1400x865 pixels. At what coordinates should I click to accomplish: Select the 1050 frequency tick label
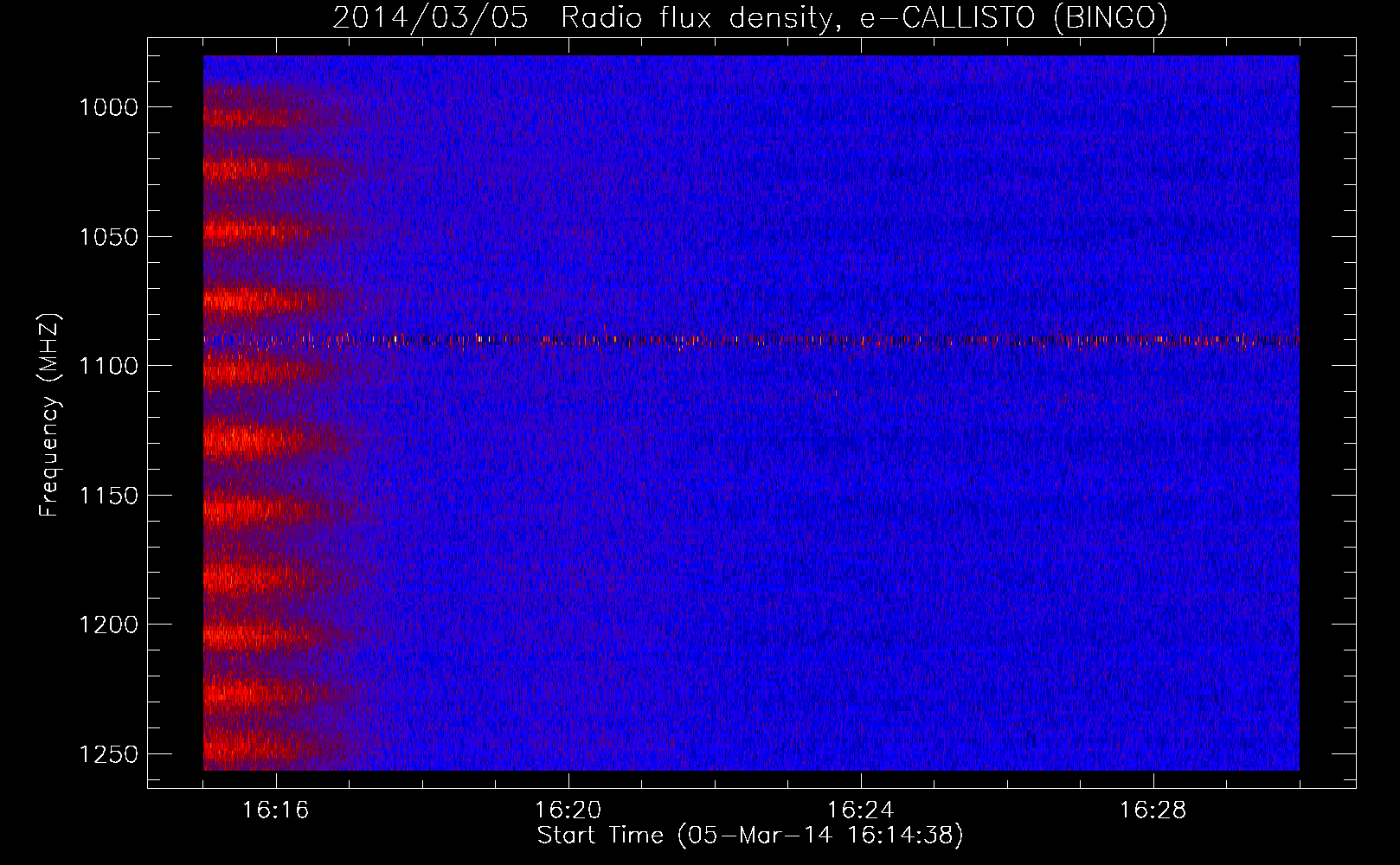(x=108, y=237)
